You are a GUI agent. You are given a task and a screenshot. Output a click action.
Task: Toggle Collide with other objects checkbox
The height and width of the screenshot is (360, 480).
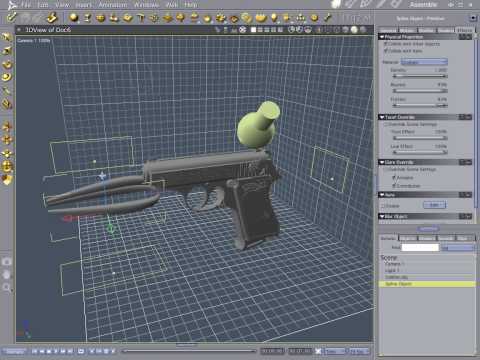pyautogui.click(x=386, y=44)
